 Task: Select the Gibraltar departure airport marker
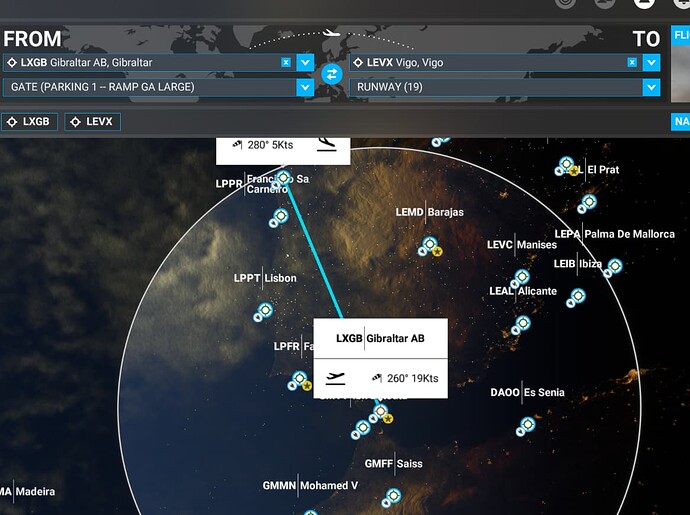point(380,411)
